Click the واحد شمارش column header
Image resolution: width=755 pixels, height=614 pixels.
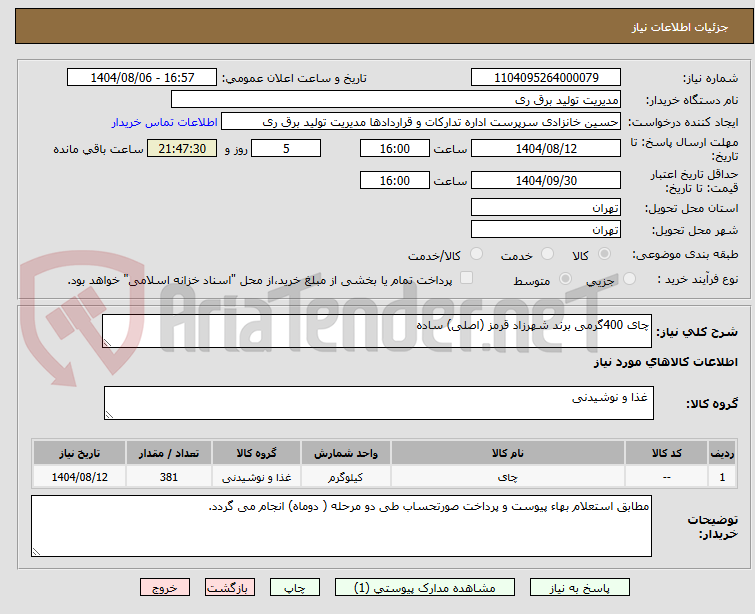(346, 453)
